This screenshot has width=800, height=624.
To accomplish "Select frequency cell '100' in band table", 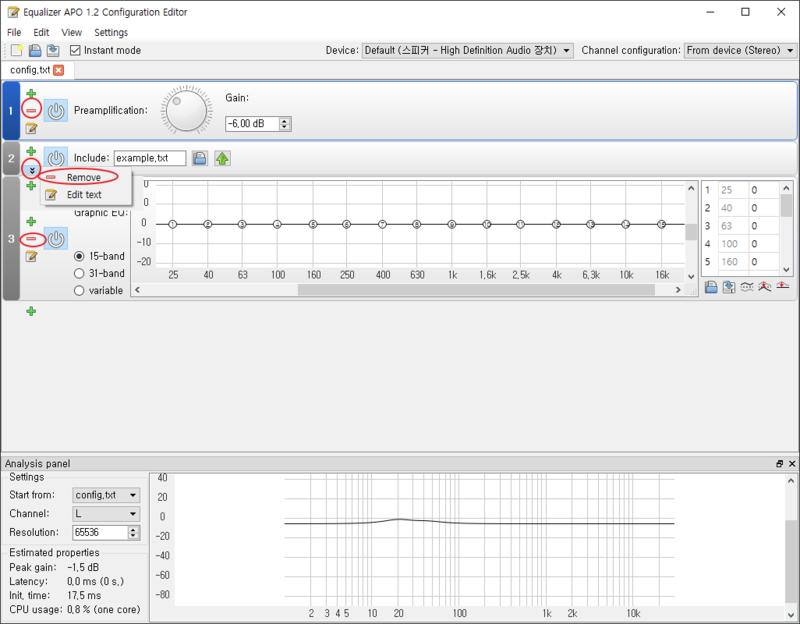I will tap(733, 244).
